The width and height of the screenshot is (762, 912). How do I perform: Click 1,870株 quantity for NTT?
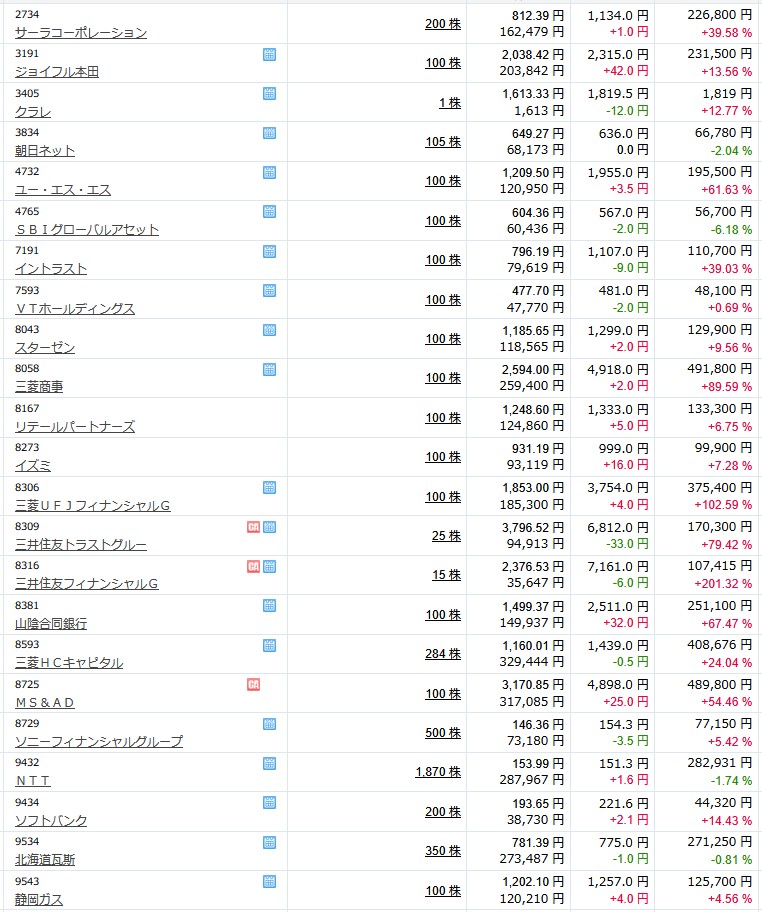438,772
